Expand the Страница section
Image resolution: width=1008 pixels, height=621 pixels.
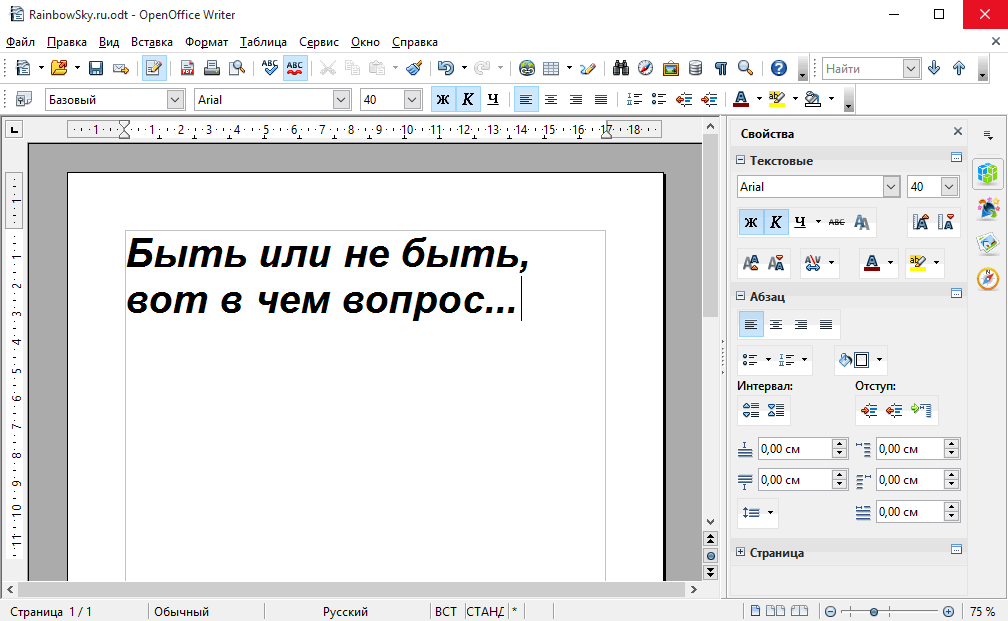coord(741,552)
